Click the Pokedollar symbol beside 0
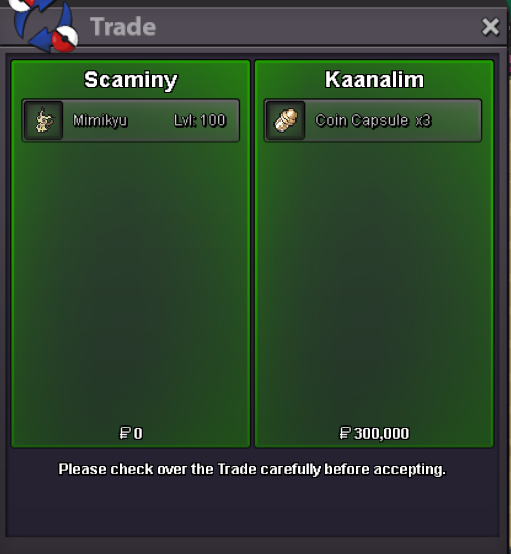Image resolution: width=511 pixels, height=554 pixels. click(x=125, y=433)
